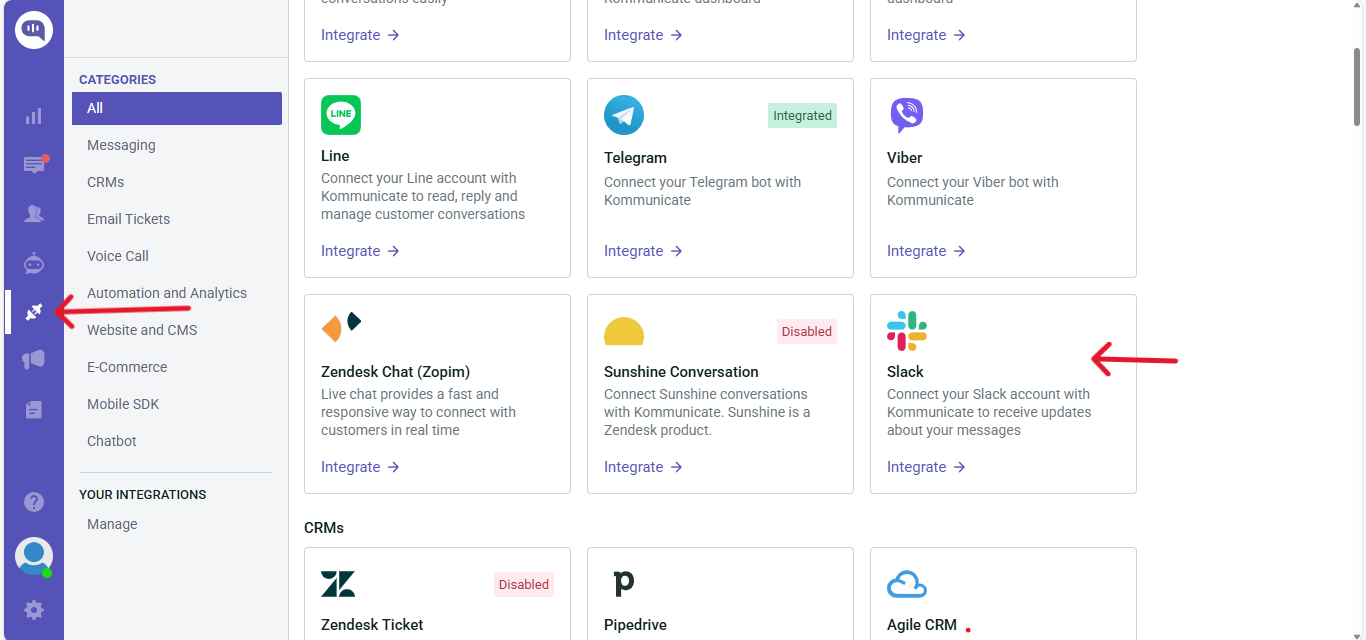Click the Zendesk Ticket card title
Screen dimensions: 1366x640
(372, 624)
